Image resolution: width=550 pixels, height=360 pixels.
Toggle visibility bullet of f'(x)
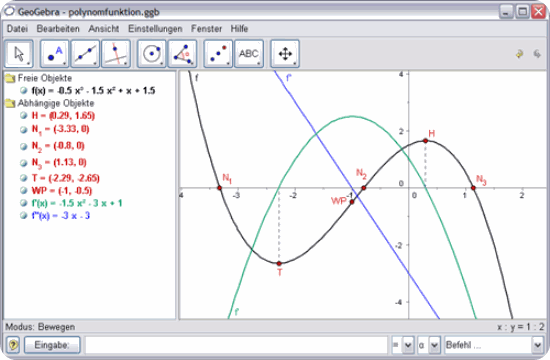(x=24, y=203)
